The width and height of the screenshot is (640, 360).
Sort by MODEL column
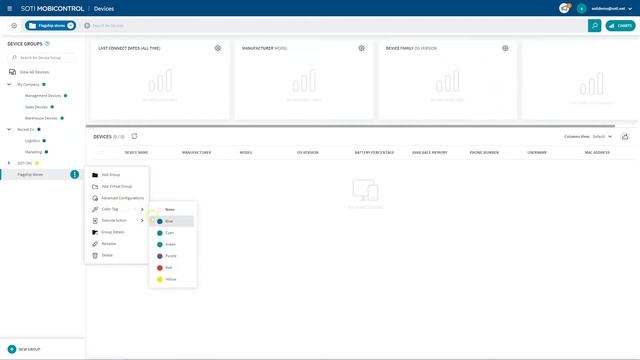pyautogui.click(x=246, y=152)
